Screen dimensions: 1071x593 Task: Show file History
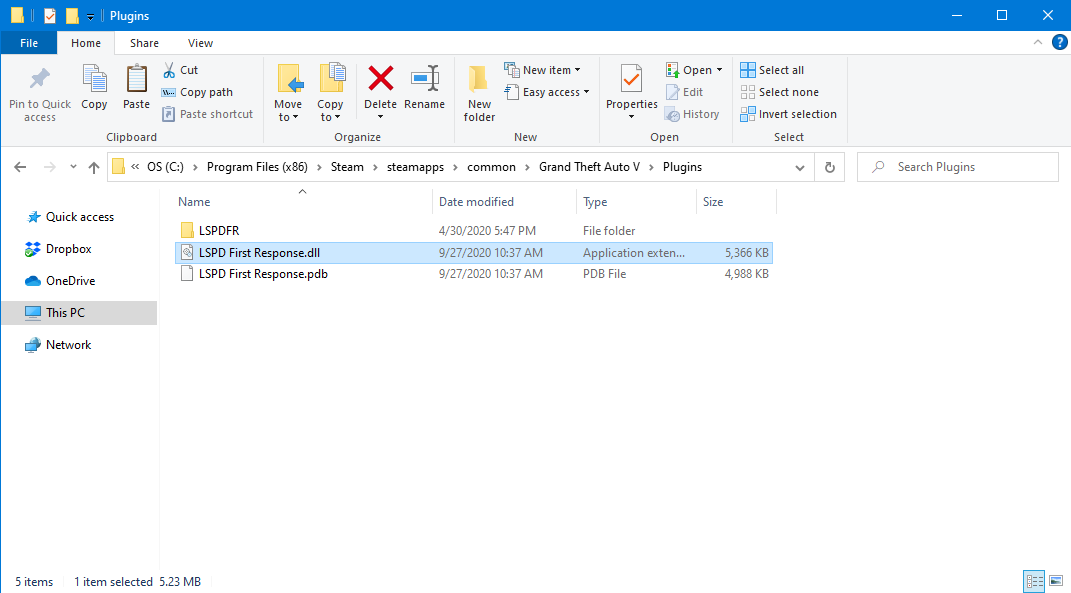[x=692, y=114]
